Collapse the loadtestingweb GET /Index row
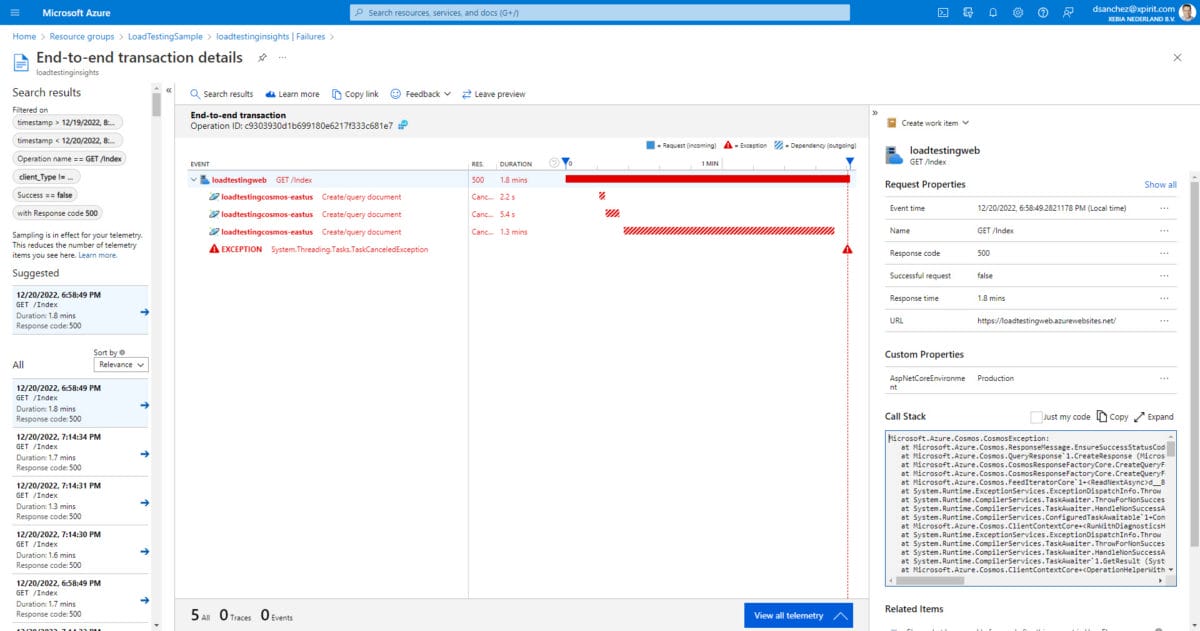 (195, 178)
